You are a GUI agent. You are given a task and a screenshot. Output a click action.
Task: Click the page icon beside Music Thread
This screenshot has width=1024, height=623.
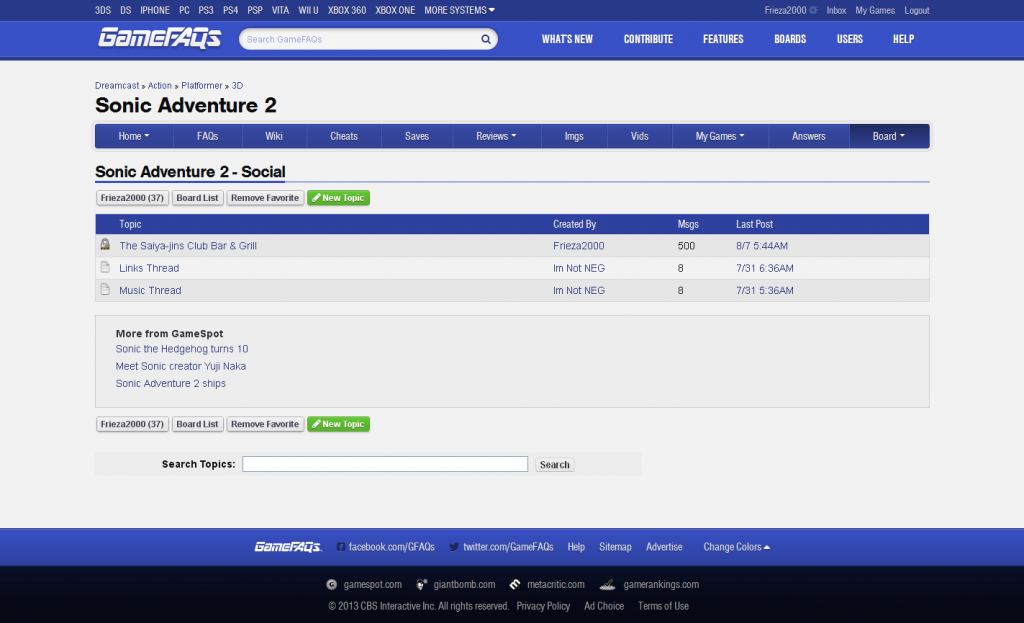[105, 289]
